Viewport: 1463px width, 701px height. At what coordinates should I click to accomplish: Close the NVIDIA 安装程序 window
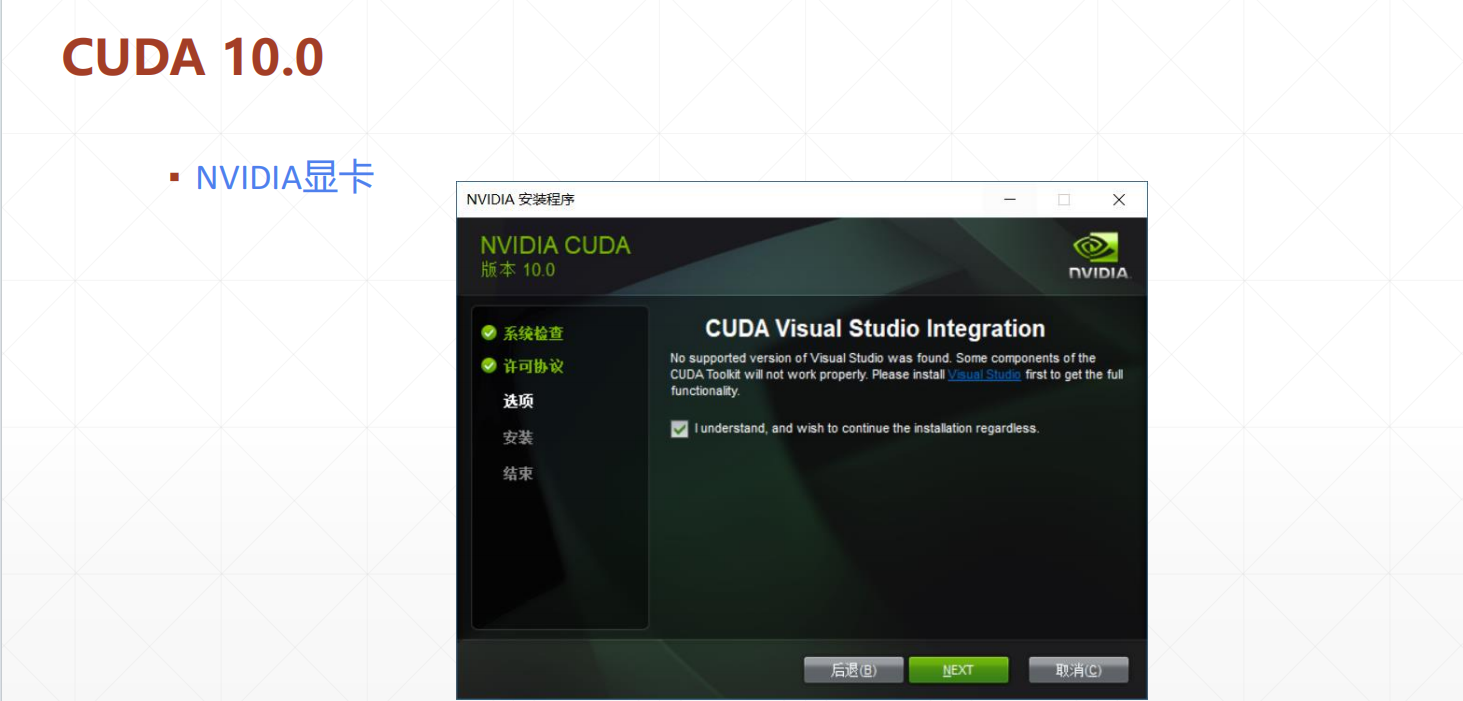click(1119, 200)
